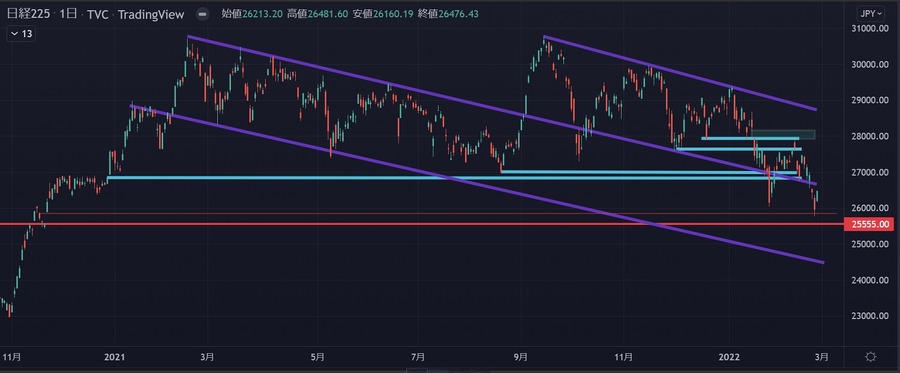Viewport: 900px width, 373px height.
Task: Open chart settings gear icon
Action: (x=870, y=357)
